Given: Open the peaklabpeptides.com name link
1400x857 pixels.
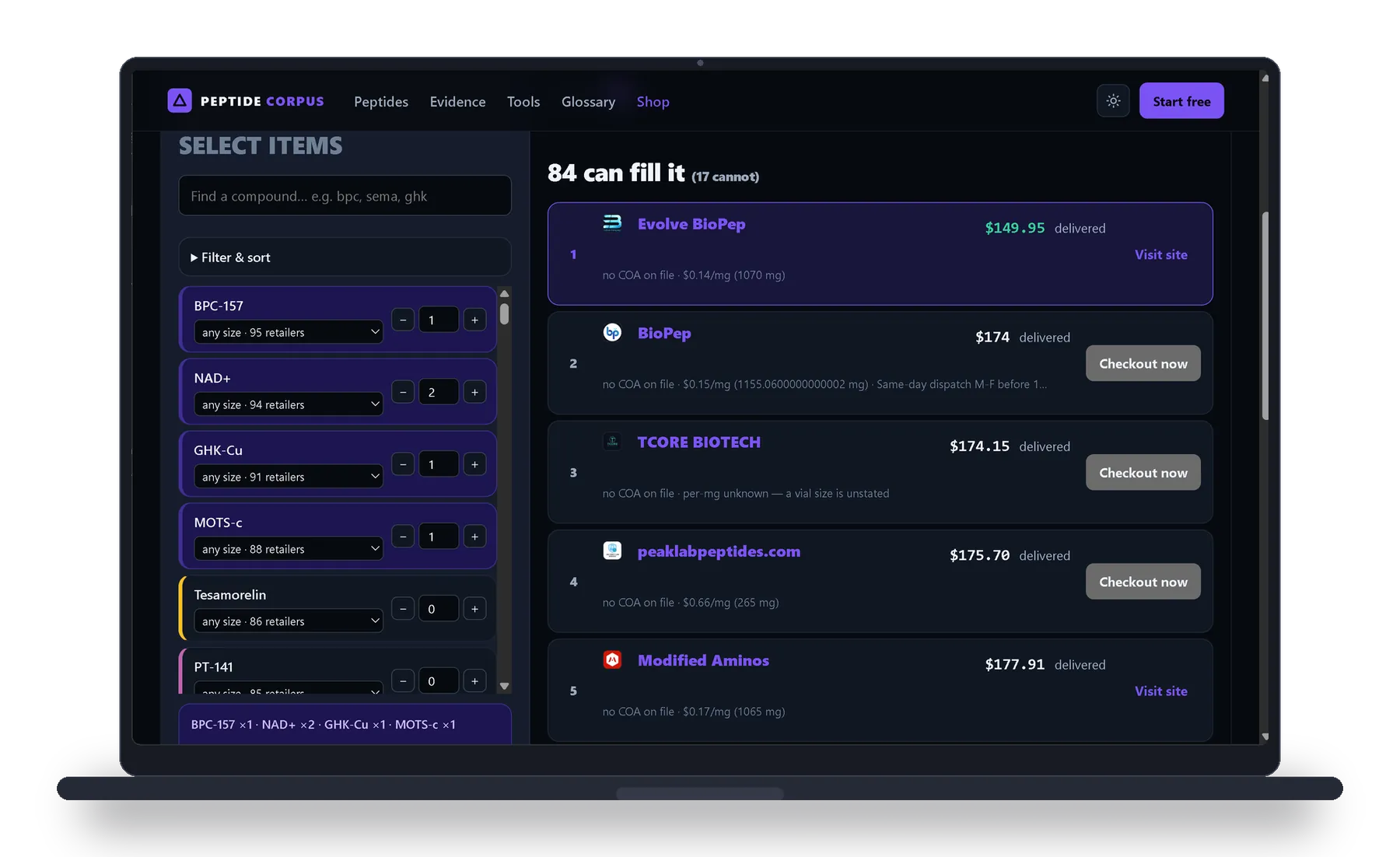Looking at the screenshot, I should 719,551.
